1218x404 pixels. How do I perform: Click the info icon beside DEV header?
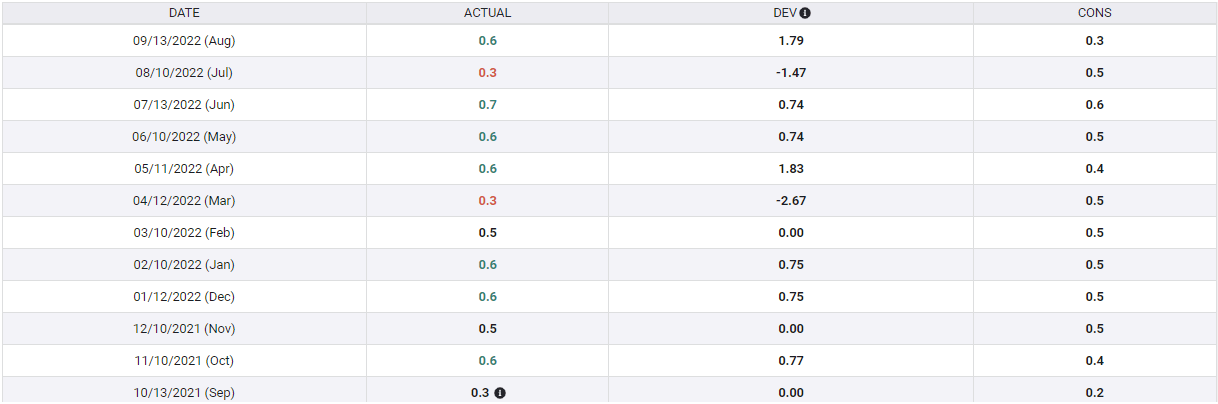(x=805, y=13)
